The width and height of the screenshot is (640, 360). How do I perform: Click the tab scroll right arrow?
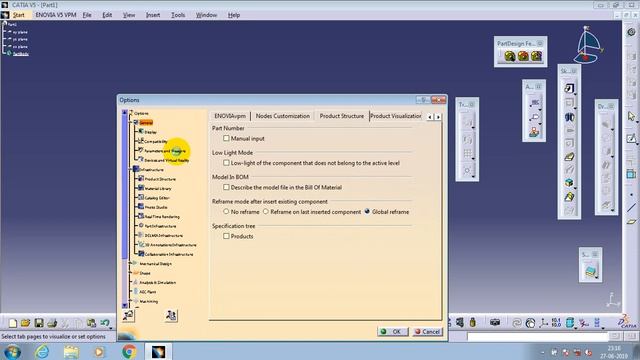tap(438, 117)
